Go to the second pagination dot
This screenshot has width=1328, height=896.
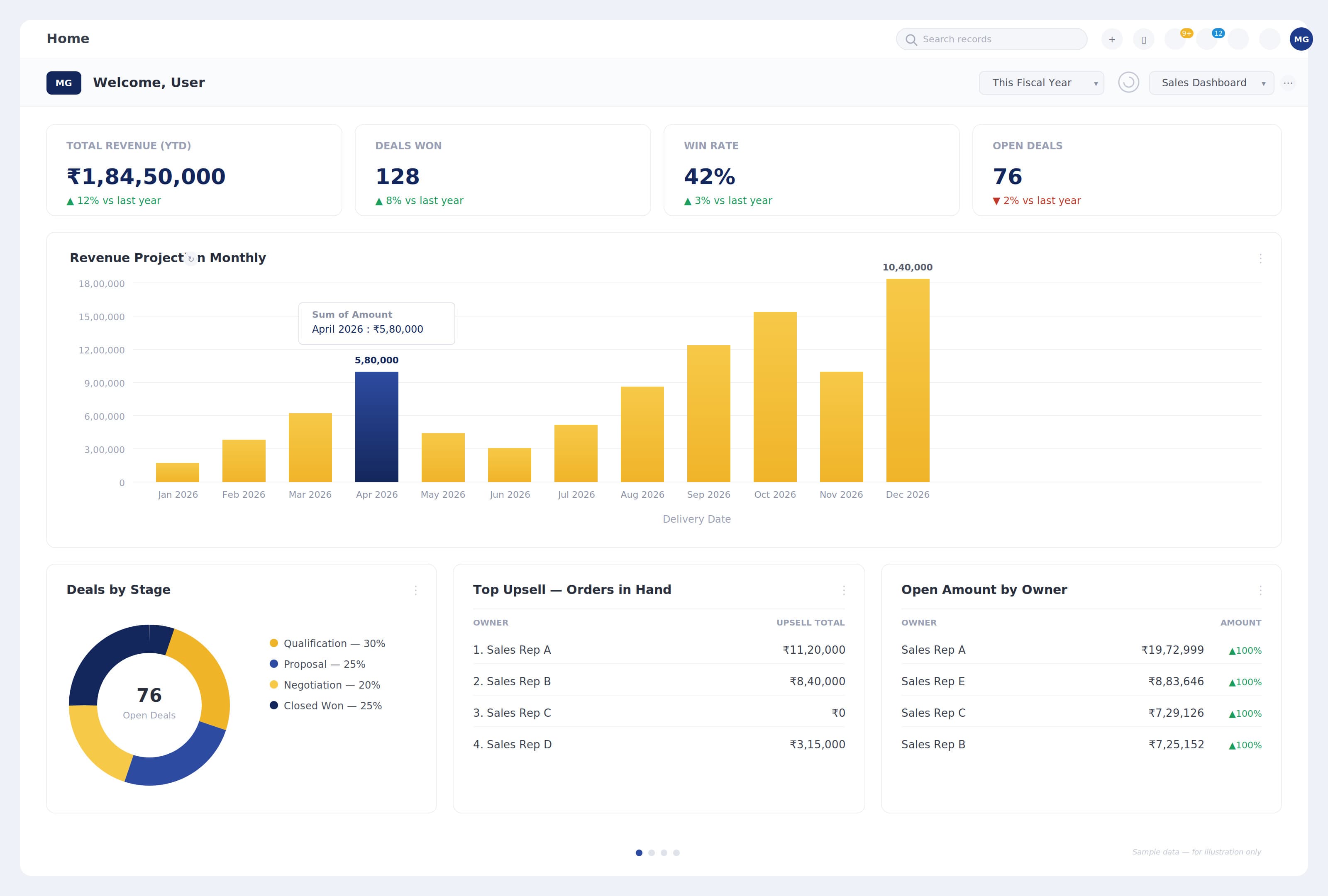pyautogui.click(x=652, y=852)
